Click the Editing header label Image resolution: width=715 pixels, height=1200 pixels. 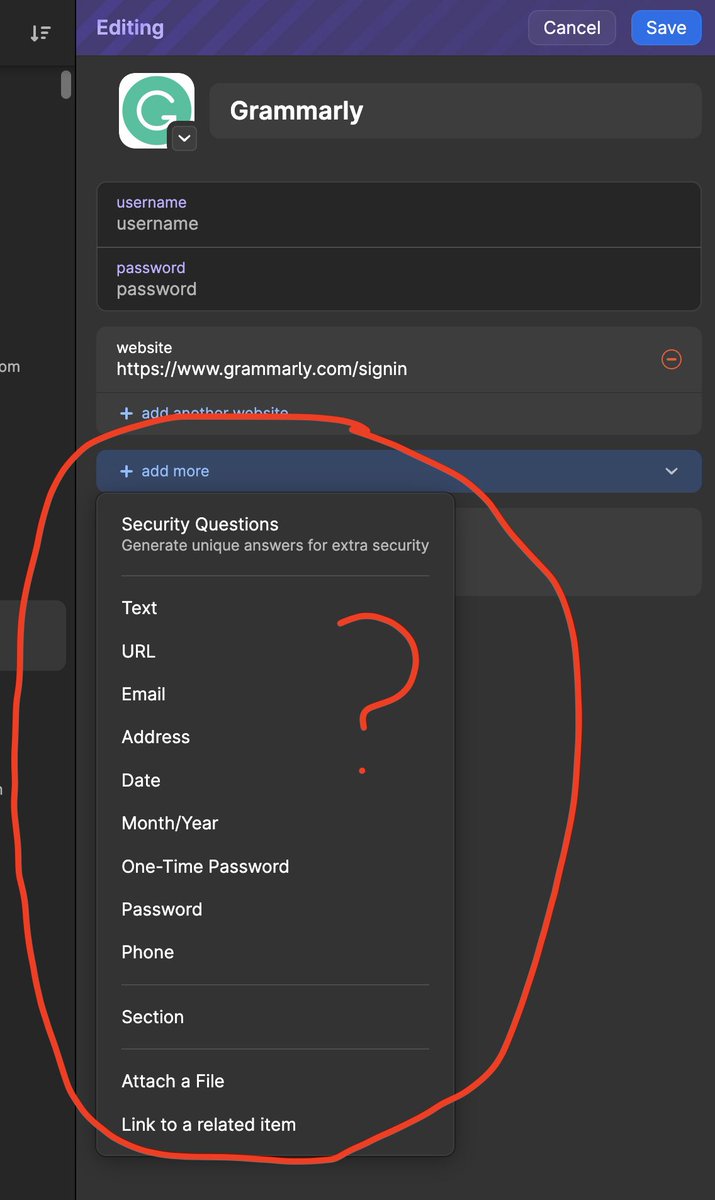click(130, 27)
